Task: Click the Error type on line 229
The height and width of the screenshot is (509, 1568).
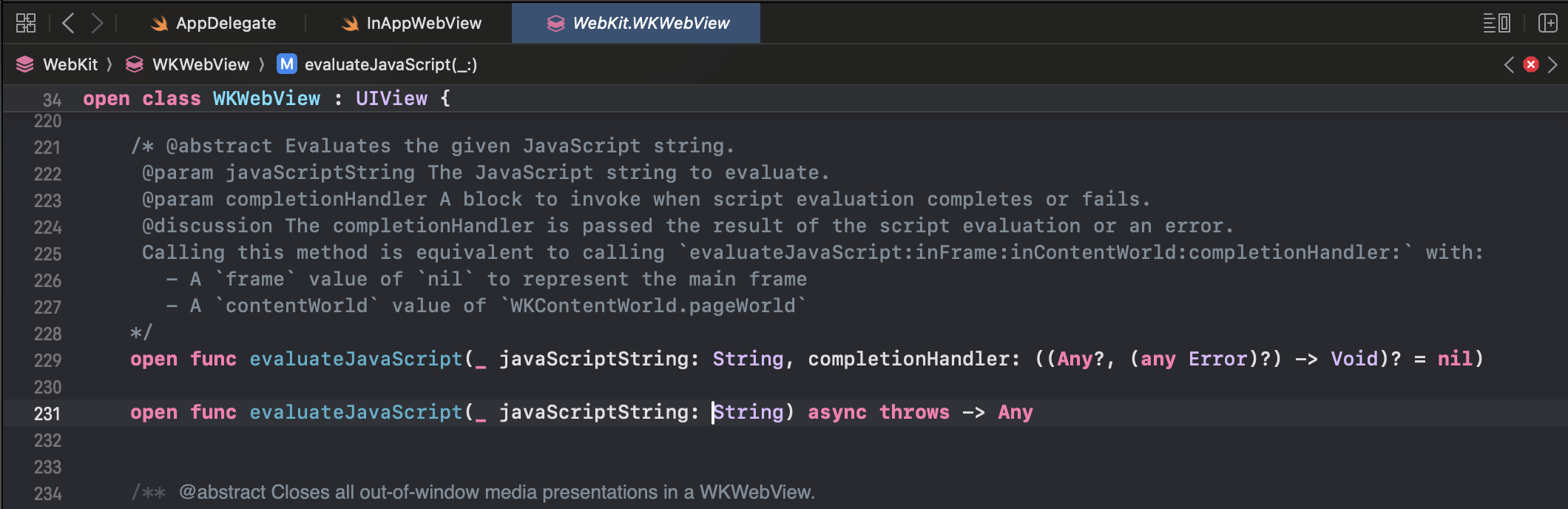Action: click(x=1217, y=359)
